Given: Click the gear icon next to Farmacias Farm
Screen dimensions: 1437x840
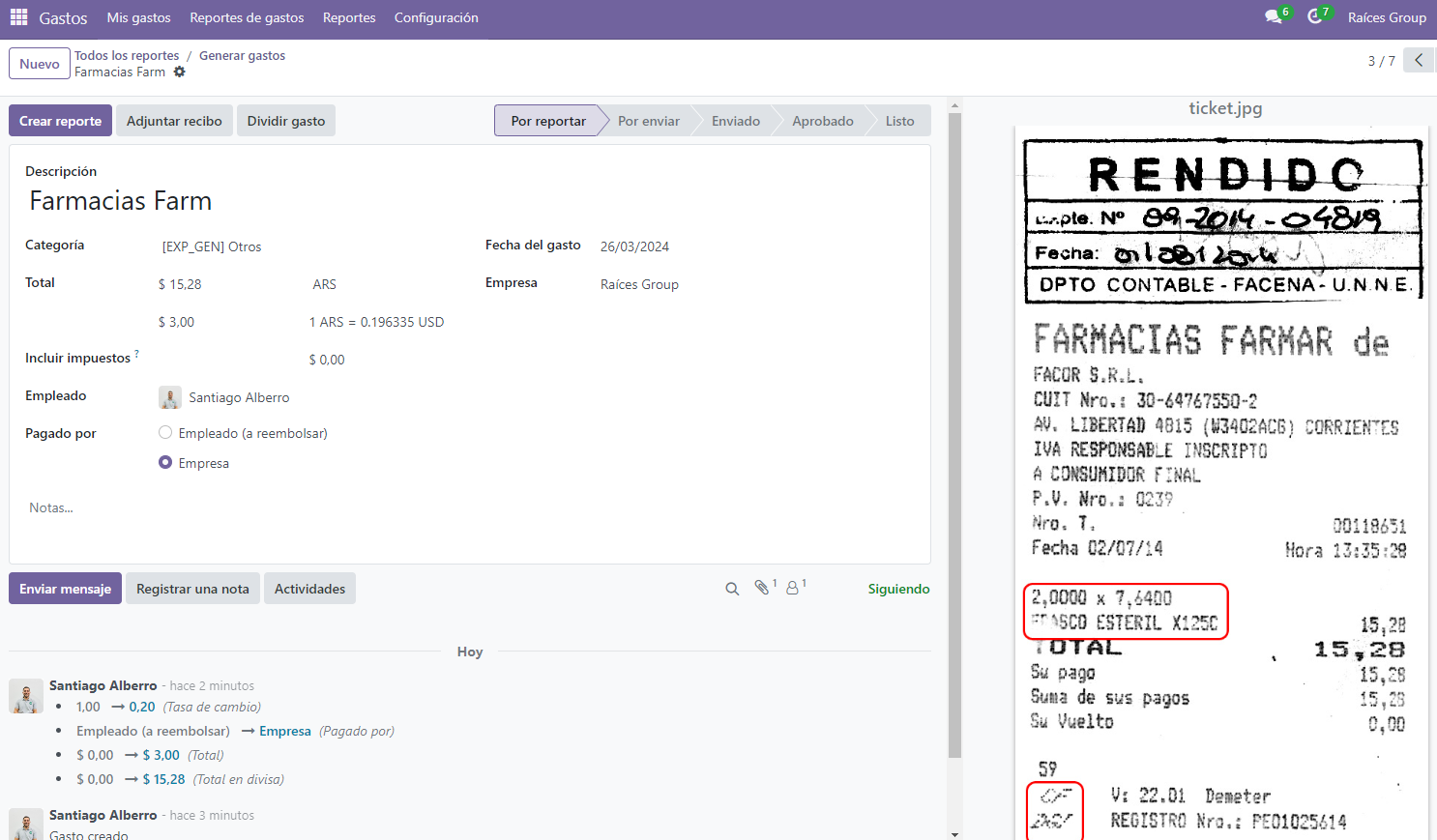Looking at the screenshot, I should [179, 72].
